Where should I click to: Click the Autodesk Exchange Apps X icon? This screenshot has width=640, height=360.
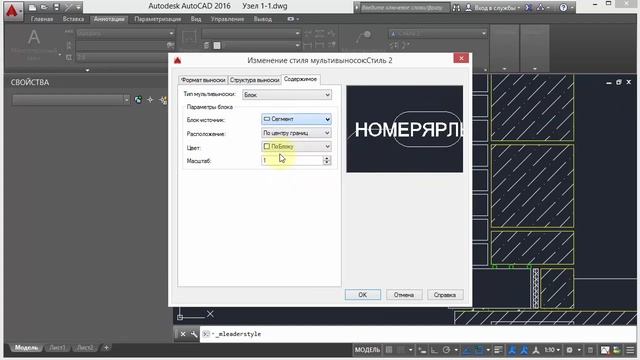[528, 7]
